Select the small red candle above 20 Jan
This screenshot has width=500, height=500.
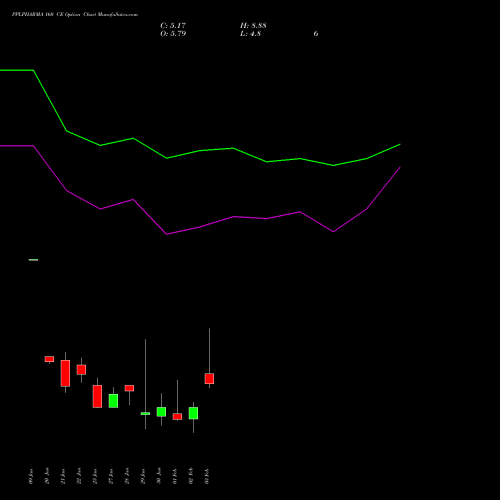tap(49, 359)
